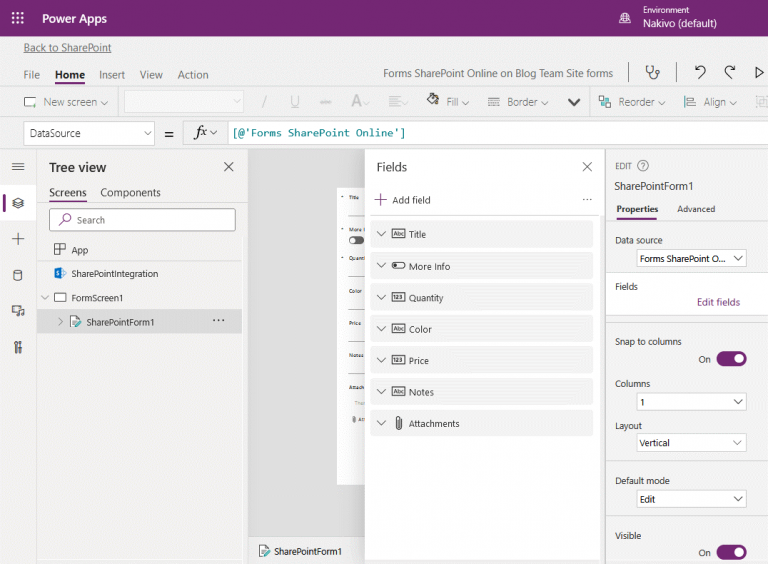Expand the Notes field card
Image resolution: width=768 pixels, height=564 pixels.
point(381,392)
